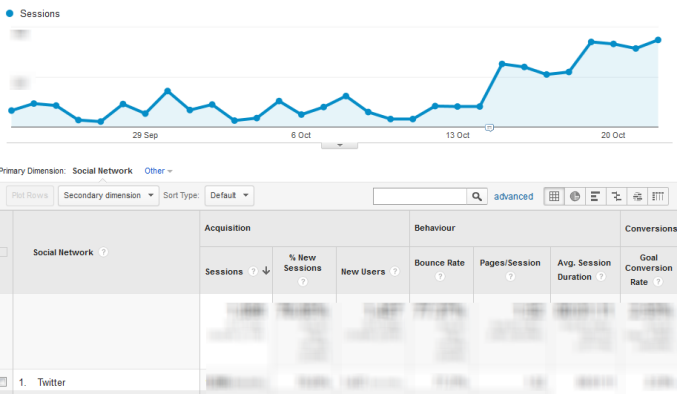Image resolution: width=677 pixels, height=394 pixels.
Task: Open the Secondary dimension dropdown
Action: (108, 195)
